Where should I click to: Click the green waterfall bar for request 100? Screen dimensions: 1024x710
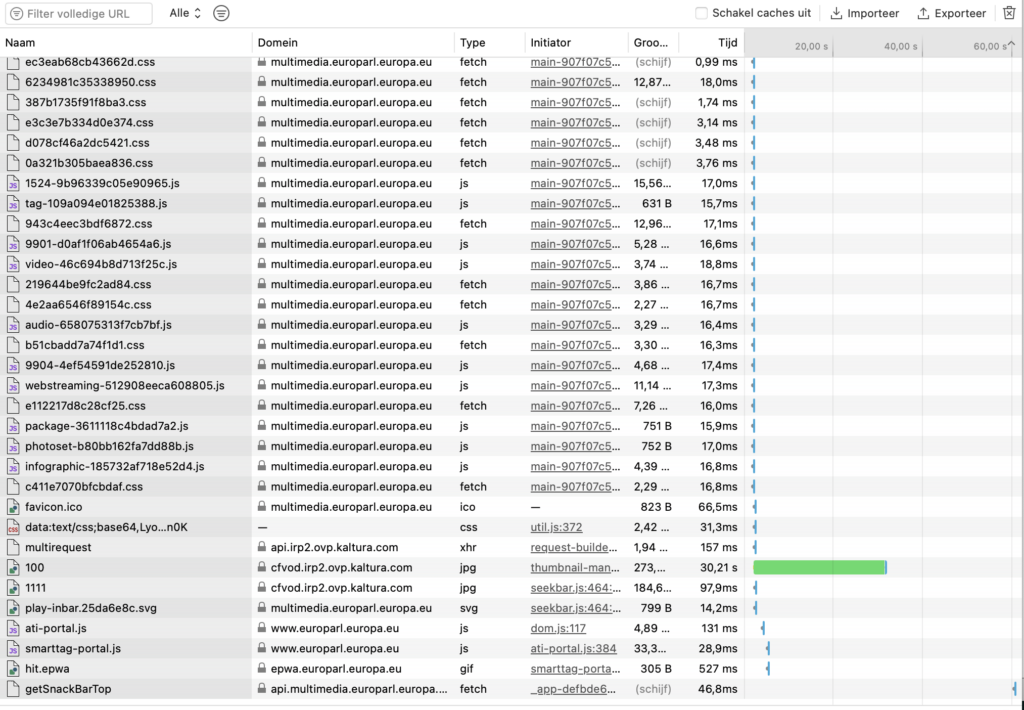click(818, 567)
